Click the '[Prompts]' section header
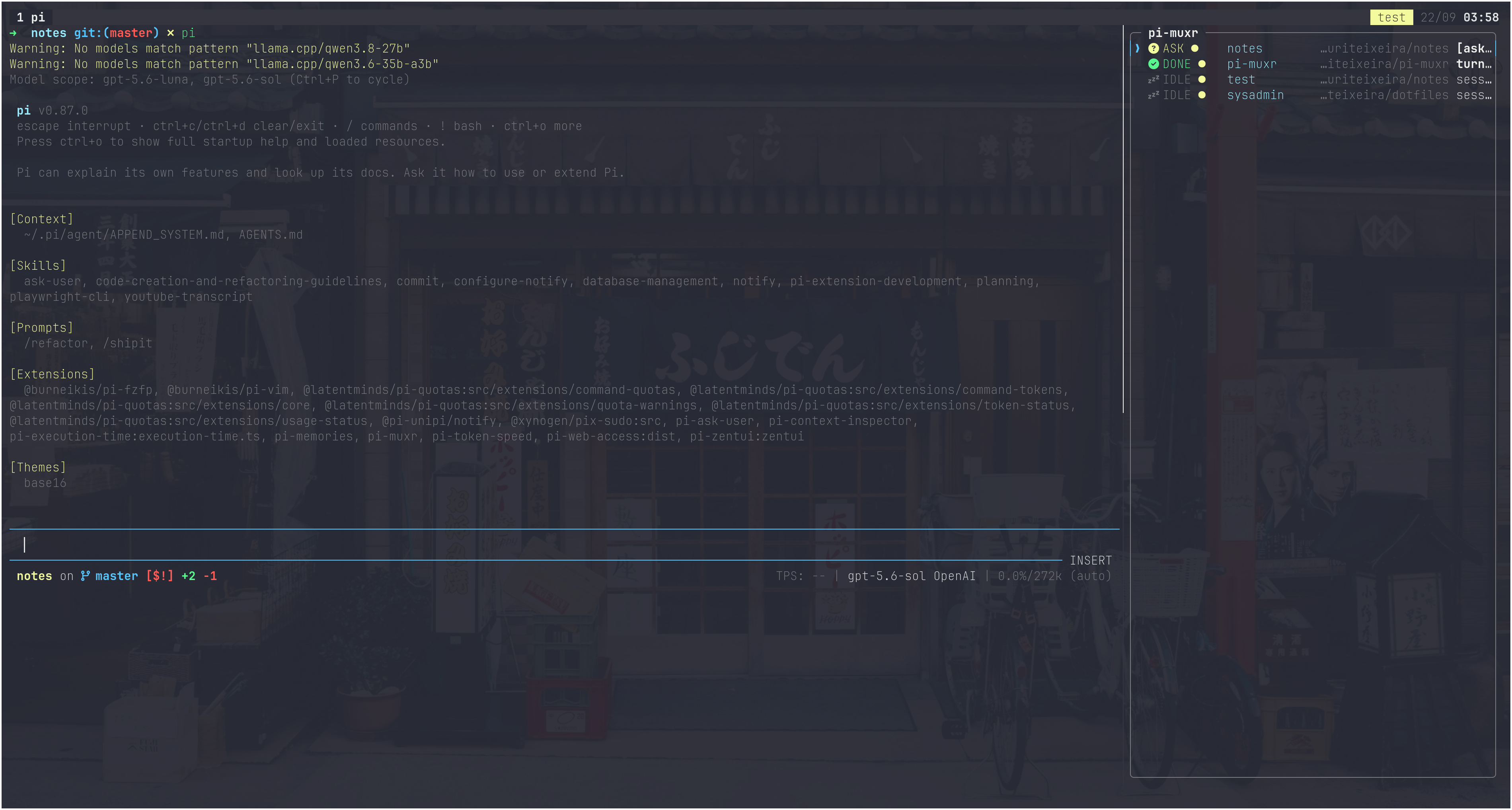 click(x=42, y=327)
